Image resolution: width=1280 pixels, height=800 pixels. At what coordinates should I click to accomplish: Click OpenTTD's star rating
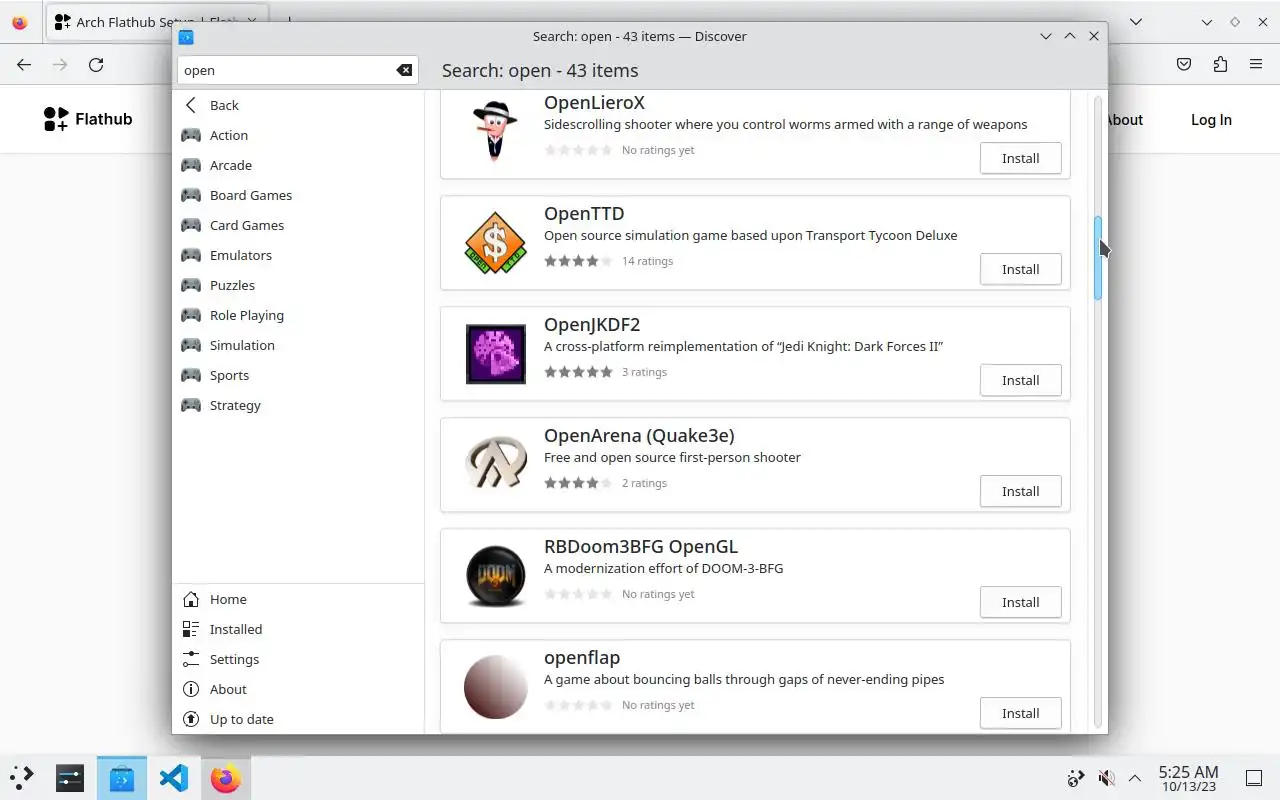click(x=578, y=261)
